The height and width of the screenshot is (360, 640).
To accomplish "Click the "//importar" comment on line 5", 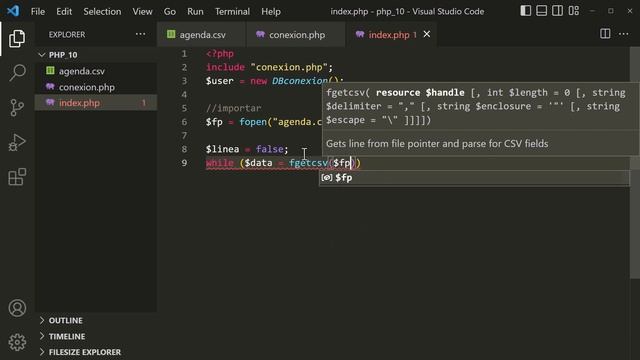I will click(233, 108).
